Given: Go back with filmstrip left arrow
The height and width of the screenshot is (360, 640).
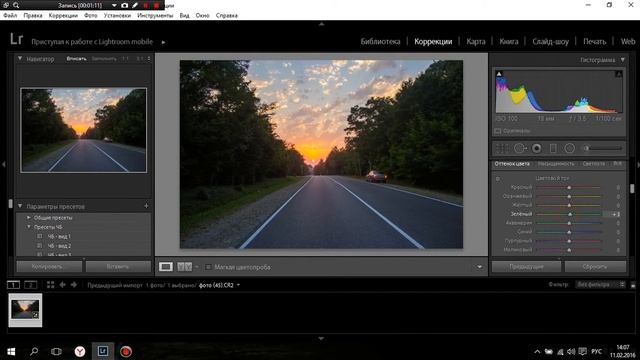Looking at the screenshot, I should [x=62, y=285].
